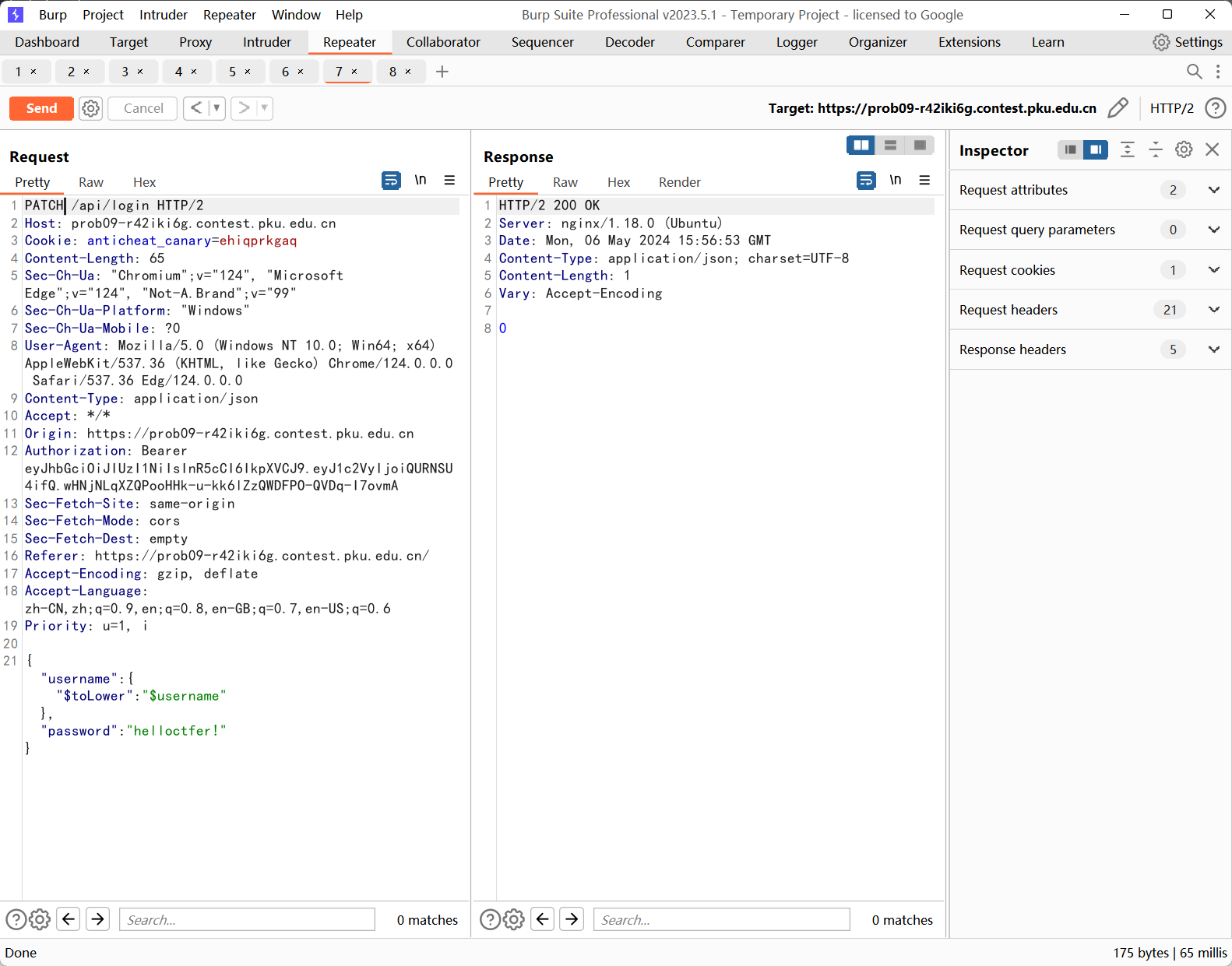Open the Project menu

pos(103,15)
